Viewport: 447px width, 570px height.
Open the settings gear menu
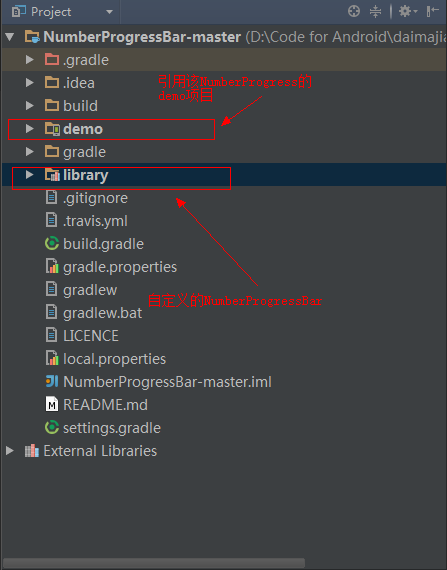pyautogui.click(x=408, y=11)
